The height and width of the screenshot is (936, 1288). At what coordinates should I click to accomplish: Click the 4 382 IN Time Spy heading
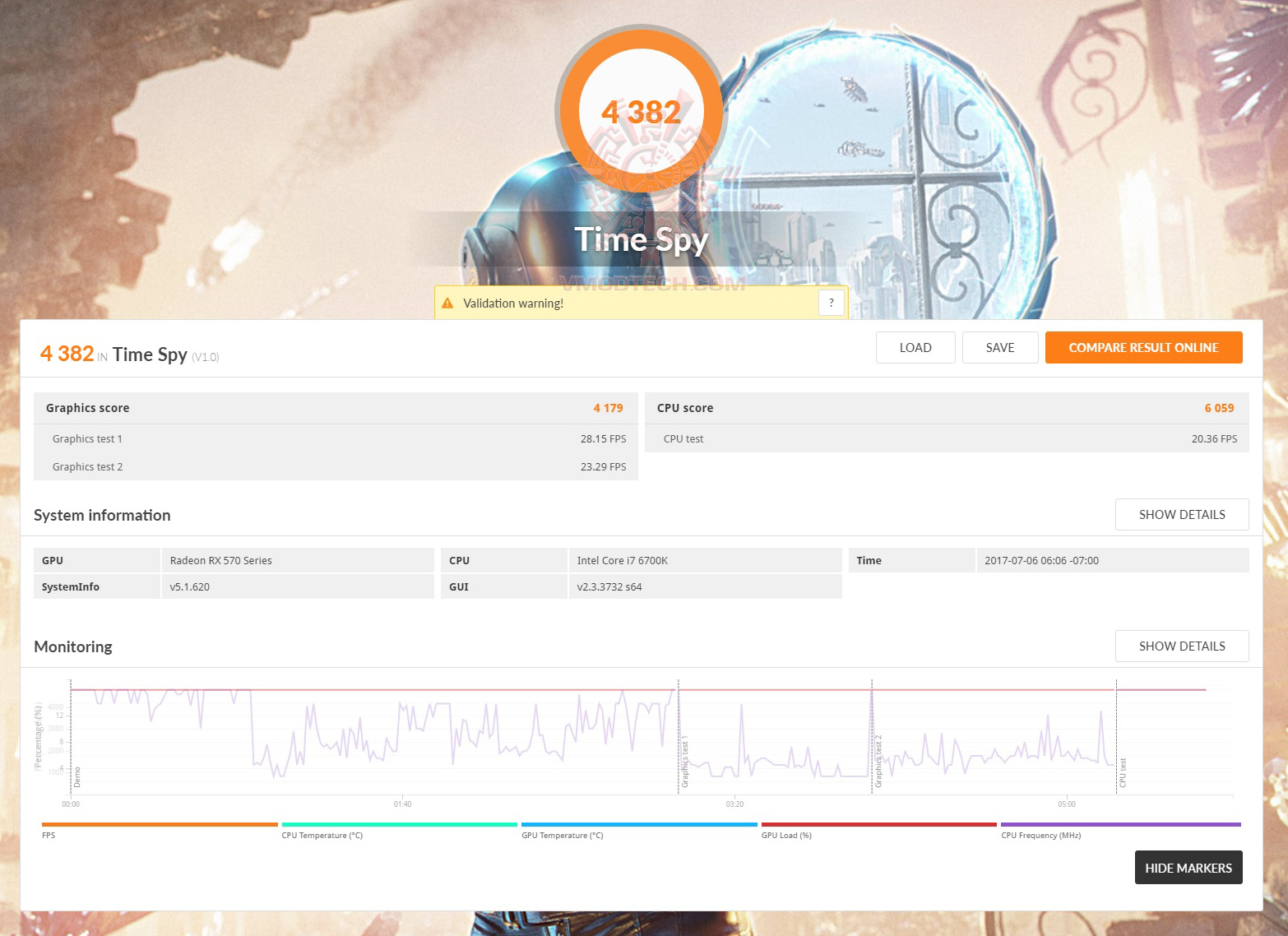[x=129, y=354]
